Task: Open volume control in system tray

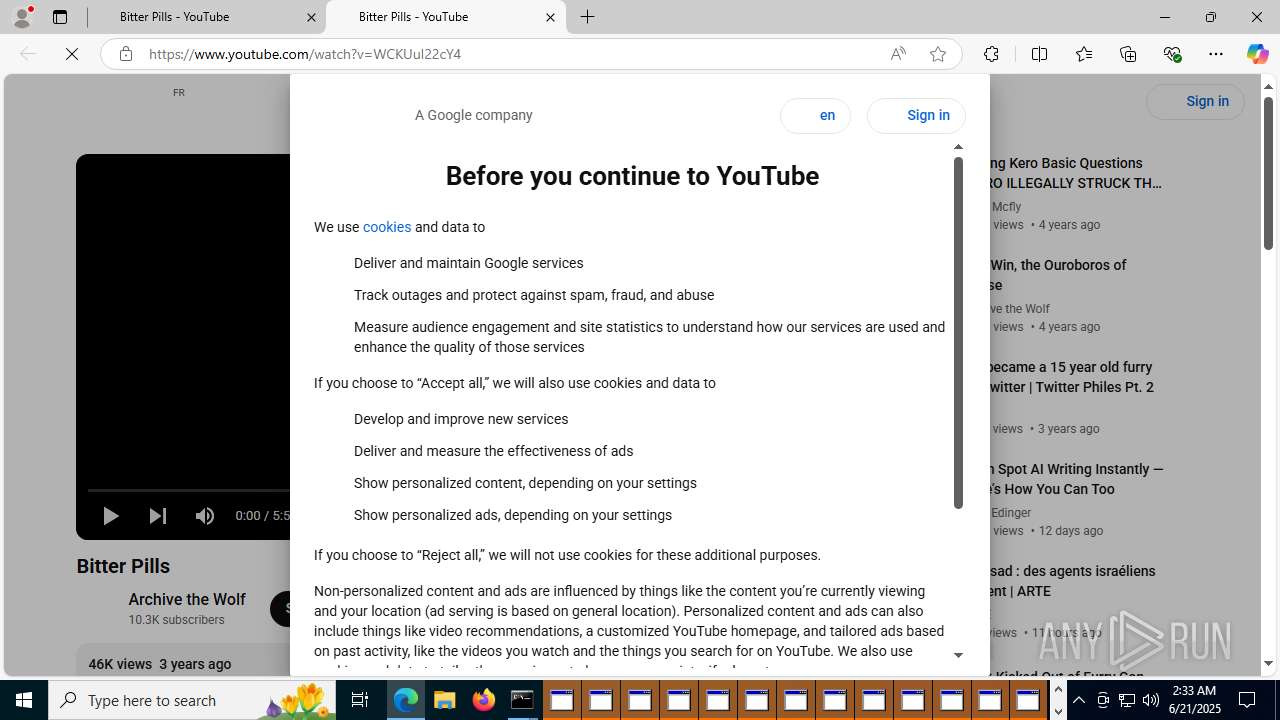Action: click(1151, 700)
